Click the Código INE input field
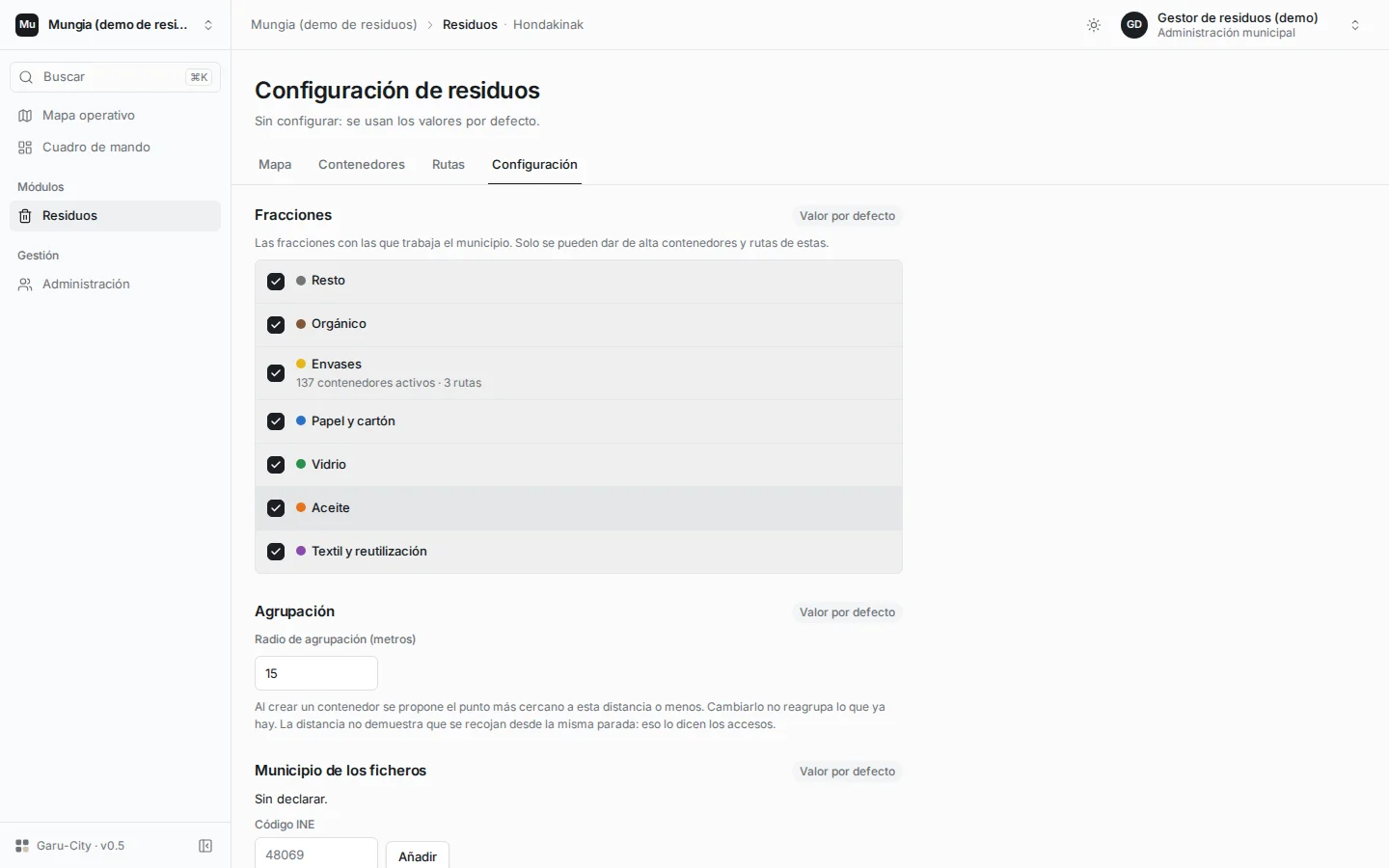1389x868 pixels. pyautogui.click(x=316, y=854)
